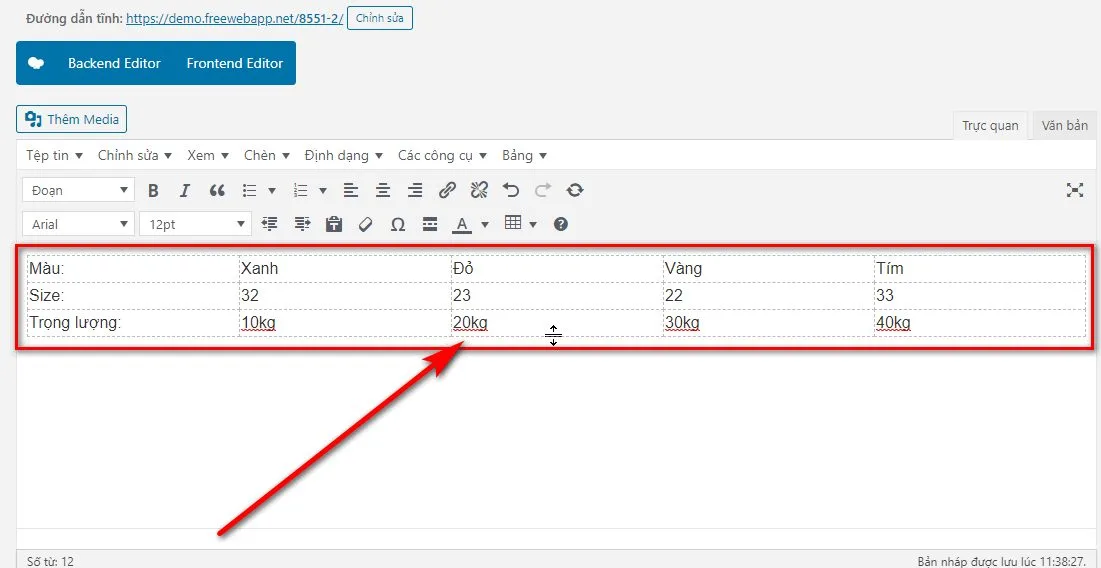
Task: Click the Trọng lượng: table cell
Action: [x=133, y=323]
